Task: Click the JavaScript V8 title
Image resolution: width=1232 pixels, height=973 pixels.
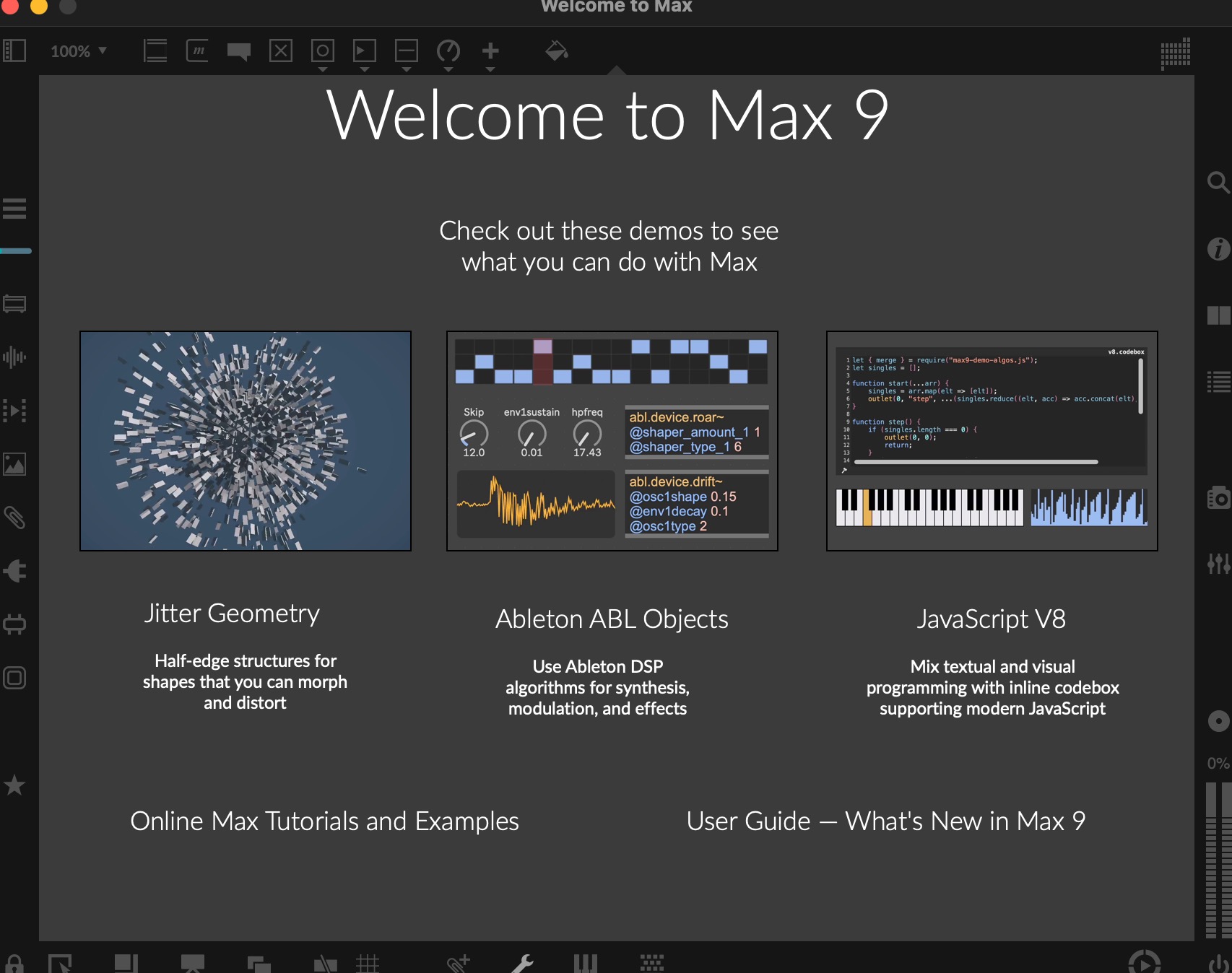Action: pyautogui.click(x=992, y=619)
